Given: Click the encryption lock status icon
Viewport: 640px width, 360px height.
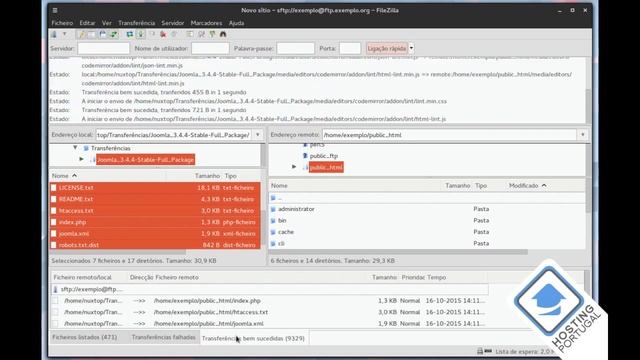Looking at the screenshot, I should 480,351.
